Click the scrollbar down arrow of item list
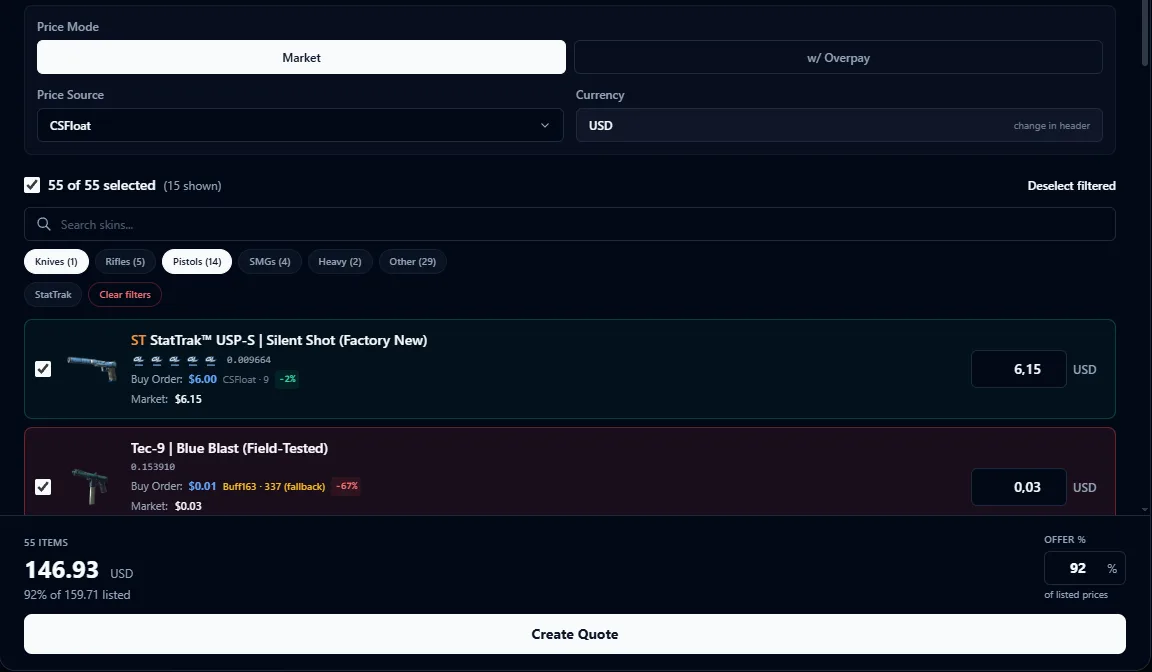 click(1145, 509)
